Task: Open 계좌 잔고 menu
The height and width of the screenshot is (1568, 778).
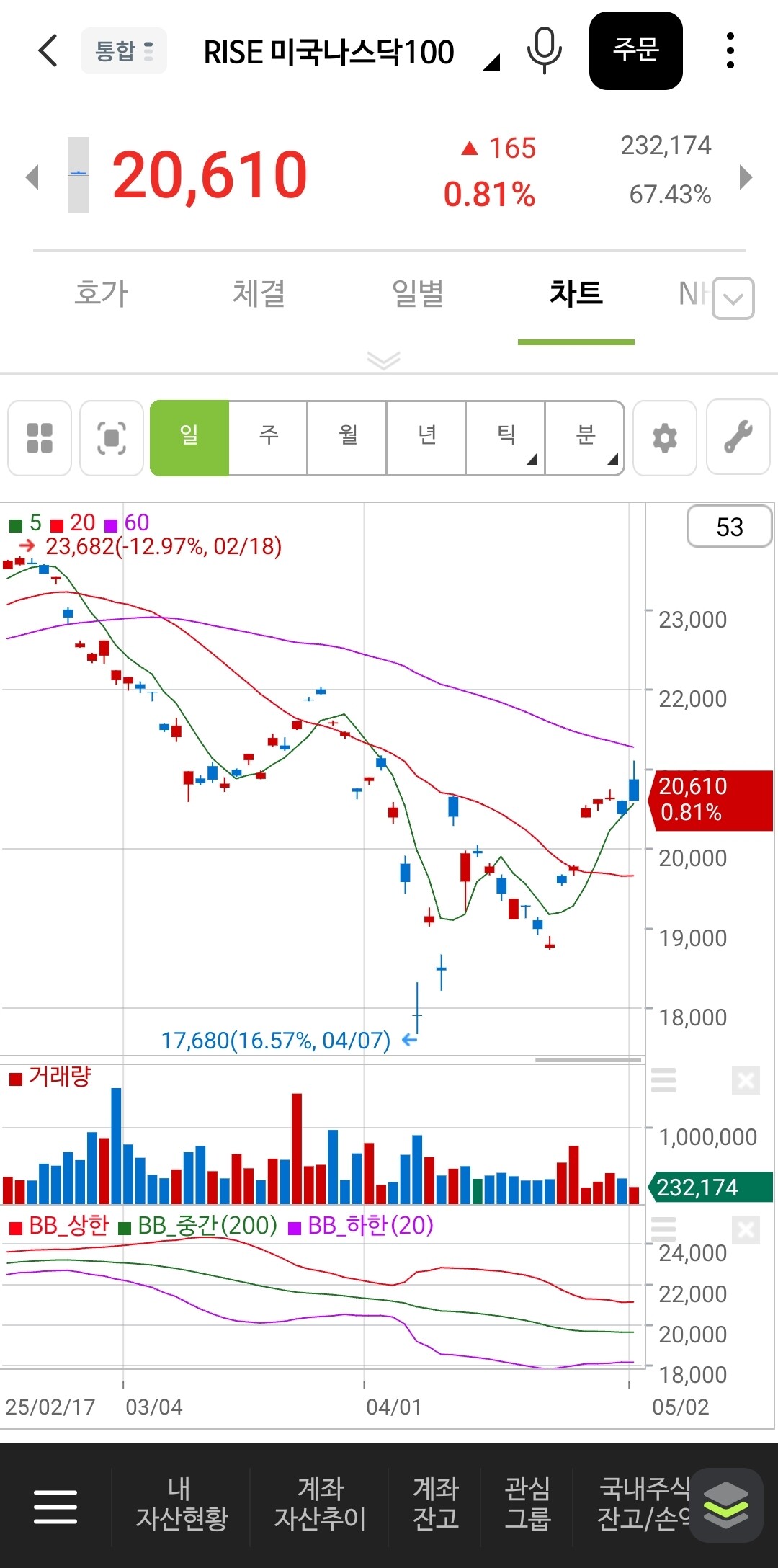Action: click(436, 1503)
